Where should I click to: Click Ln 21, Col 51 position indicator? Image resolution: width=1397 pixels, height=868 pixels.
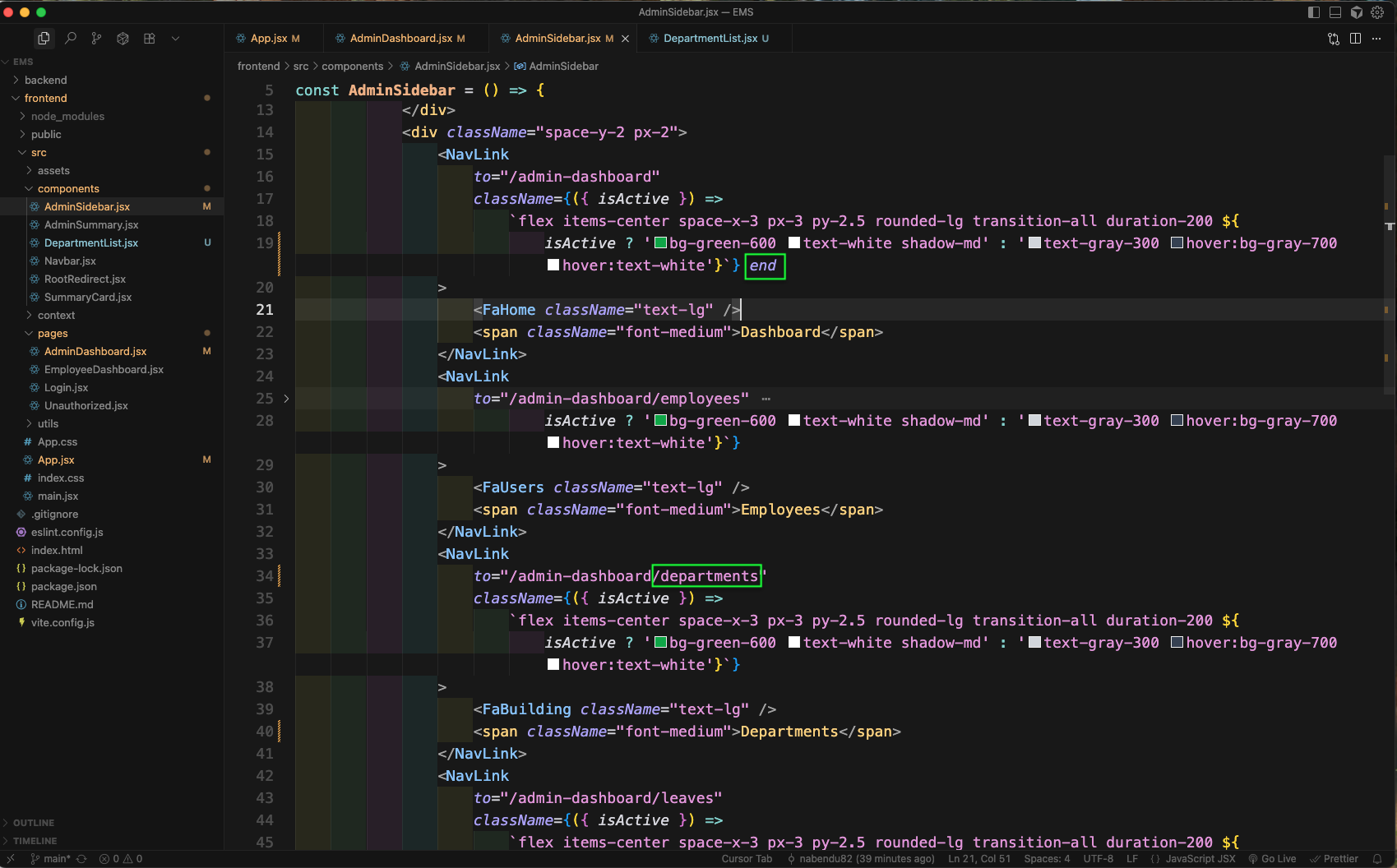click(x=979, y=859)
